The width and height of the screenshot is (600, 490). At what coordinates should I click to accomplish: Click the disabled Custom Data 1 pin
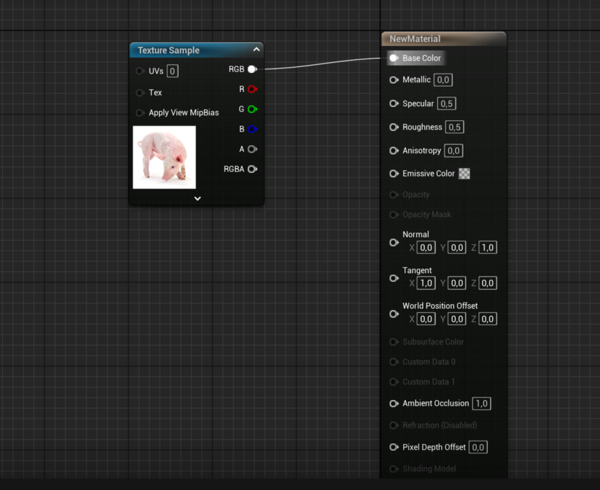(394, 382)
